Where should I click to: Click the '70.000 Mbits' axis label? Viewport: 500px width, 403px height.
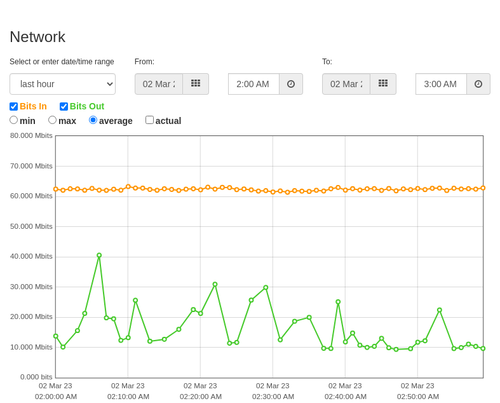[x=31, y=166]
